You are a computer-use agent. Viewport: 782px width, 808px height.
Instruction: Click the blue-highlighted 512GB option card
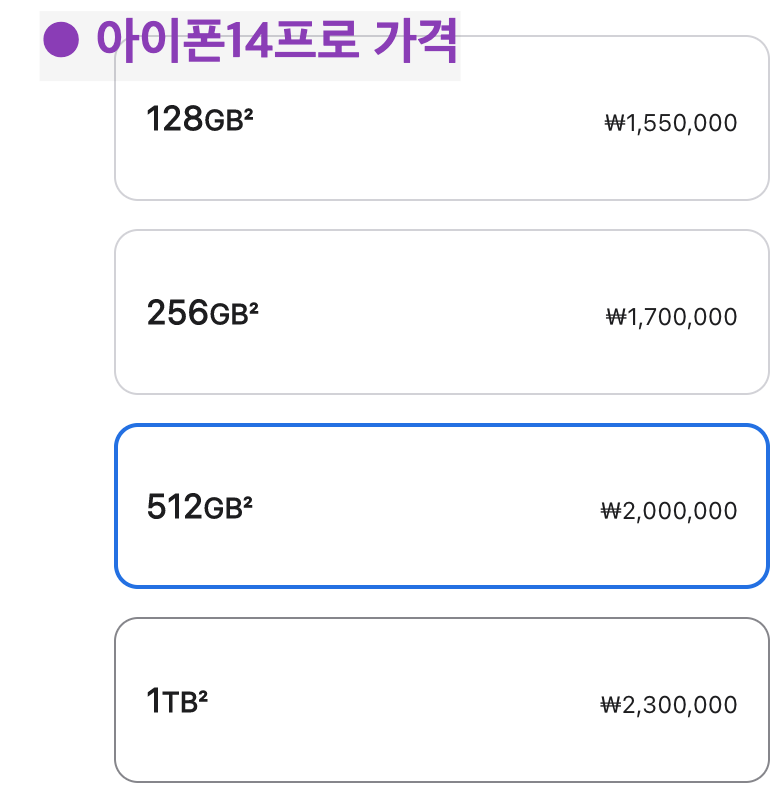441,506
